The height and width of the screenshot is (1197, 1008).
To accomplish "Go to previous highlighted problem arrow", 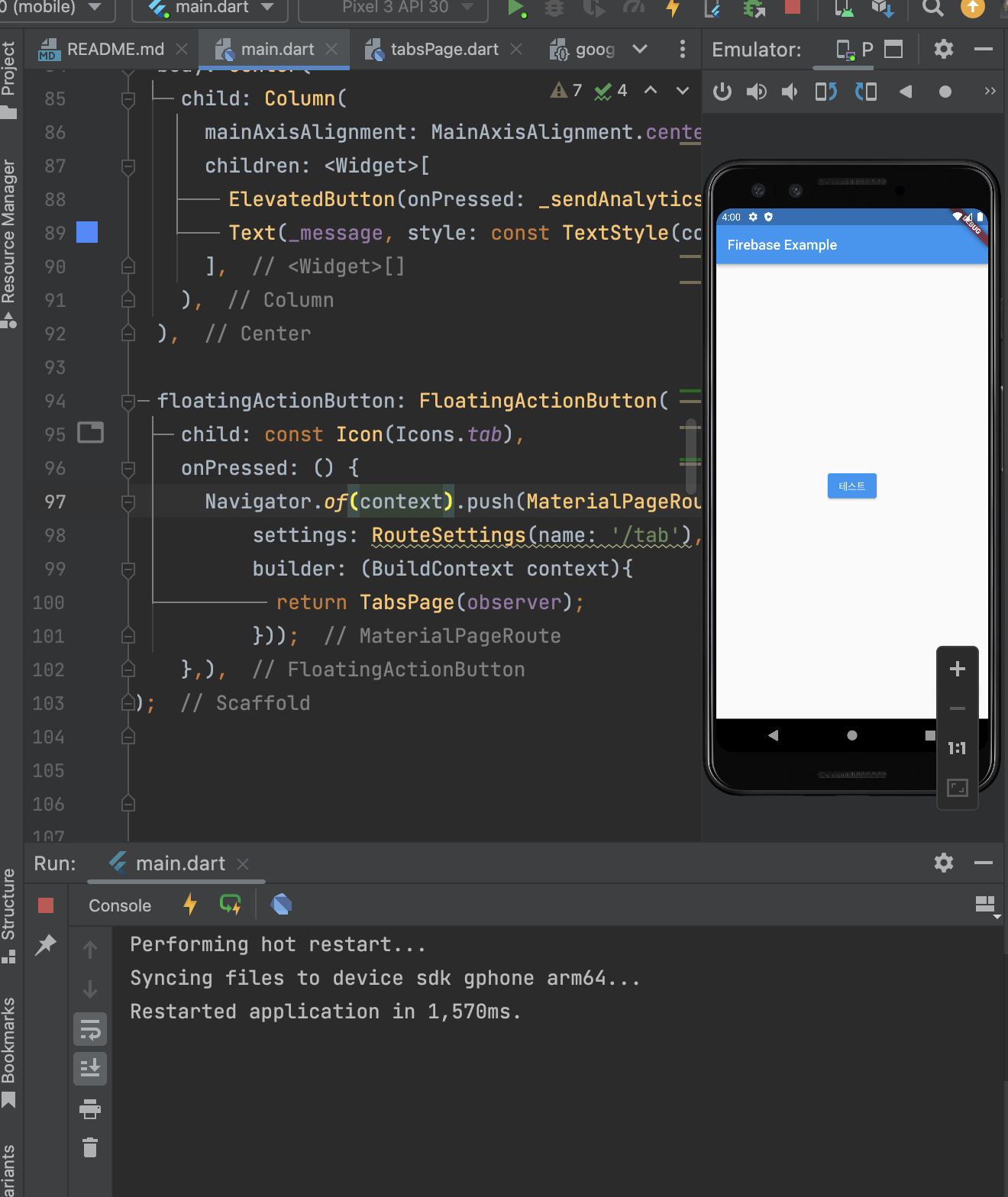I will (x=651, y=91).
